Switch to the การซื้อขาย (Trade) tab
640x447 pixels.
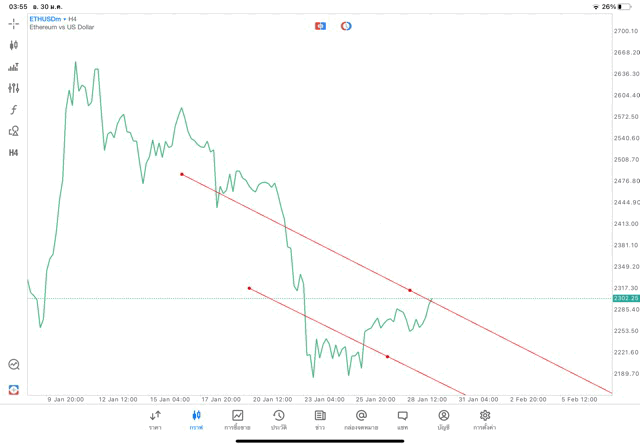[238, 419]
